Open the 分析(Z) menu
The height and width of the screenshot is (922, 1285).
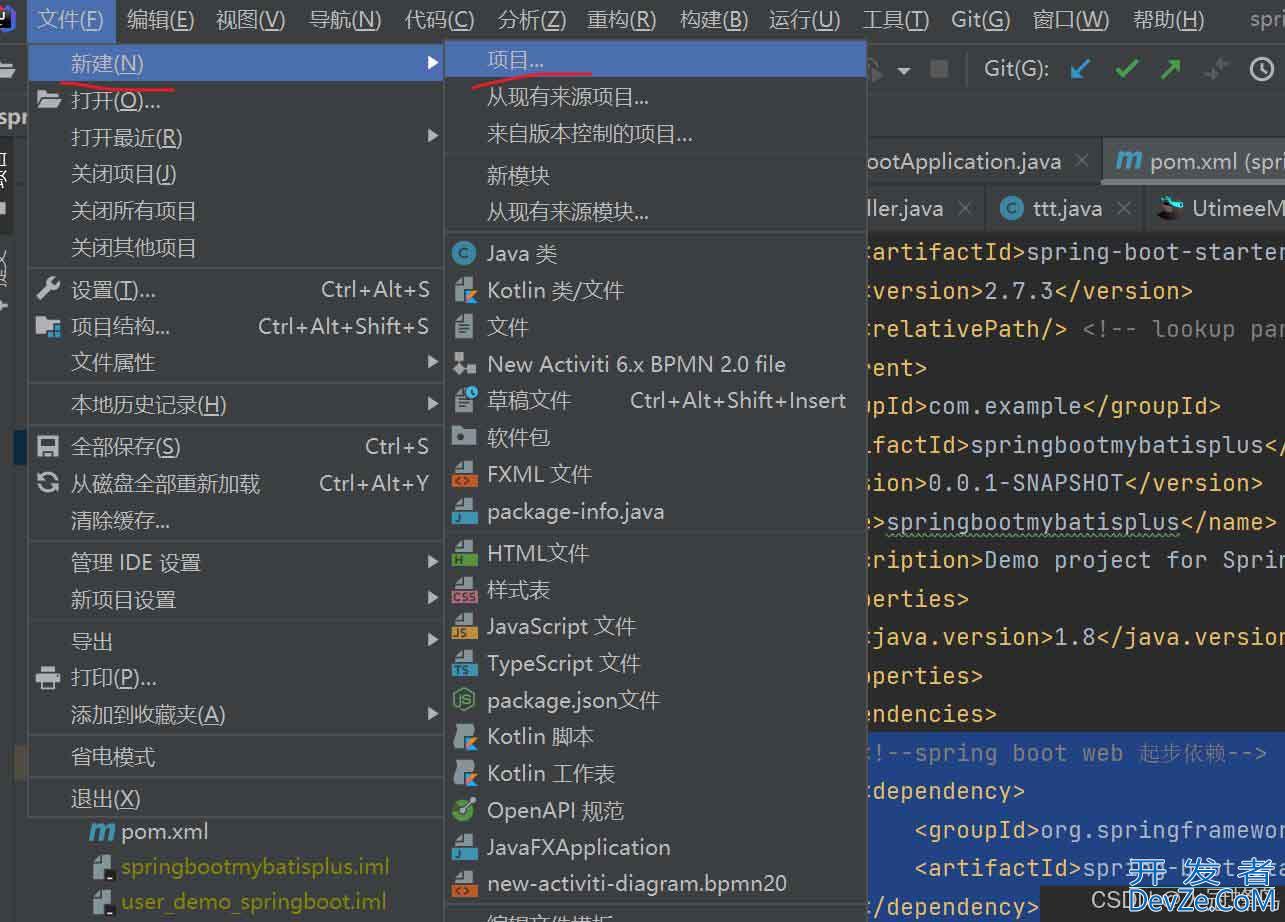click(x=531, y=19)
